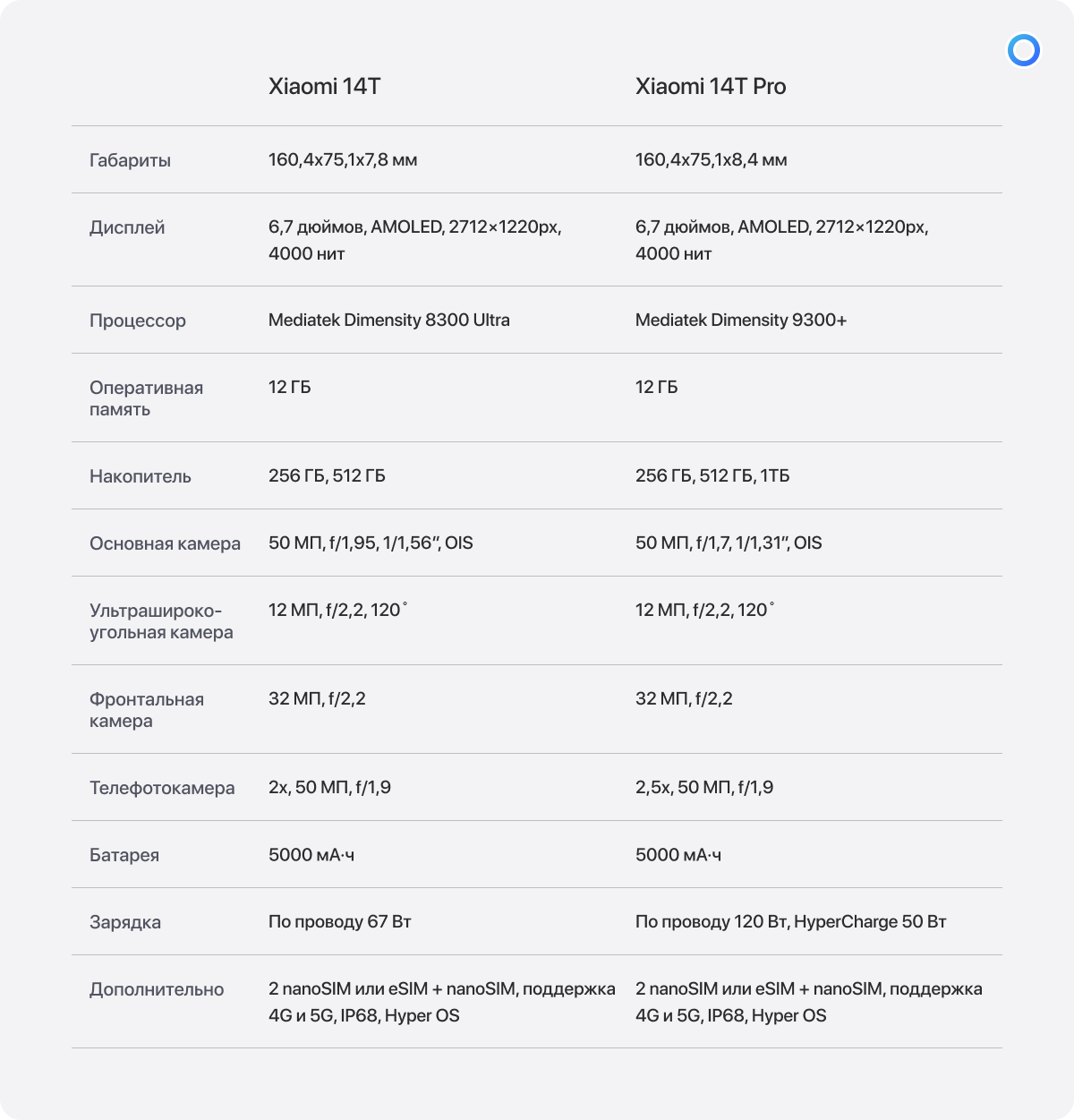The height and width of the screenshot is (1120, 1074).
Task: Select the Дисплей row label
Action: coord(127,228)
